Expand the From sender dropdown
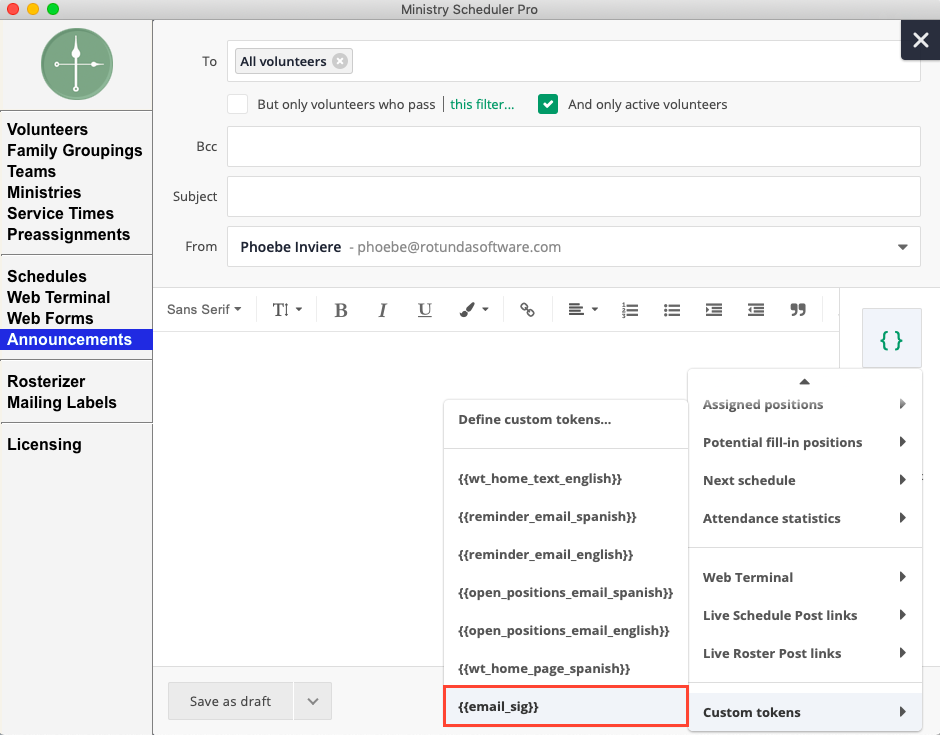The height and width of the screenshot is (735, 940). pos(902,247)
